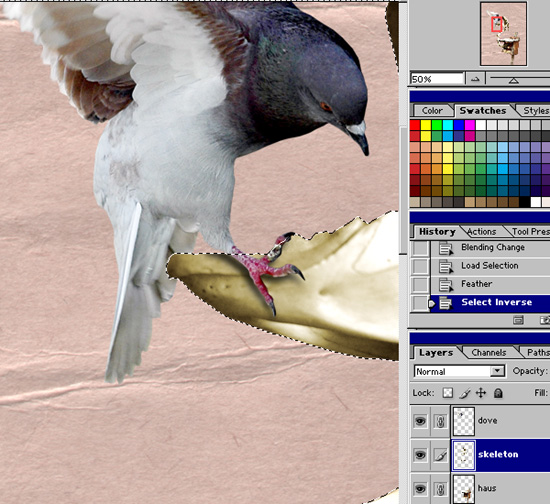The image size is (550, 504).
Task: Open the Actions tab
Action: 481,232
